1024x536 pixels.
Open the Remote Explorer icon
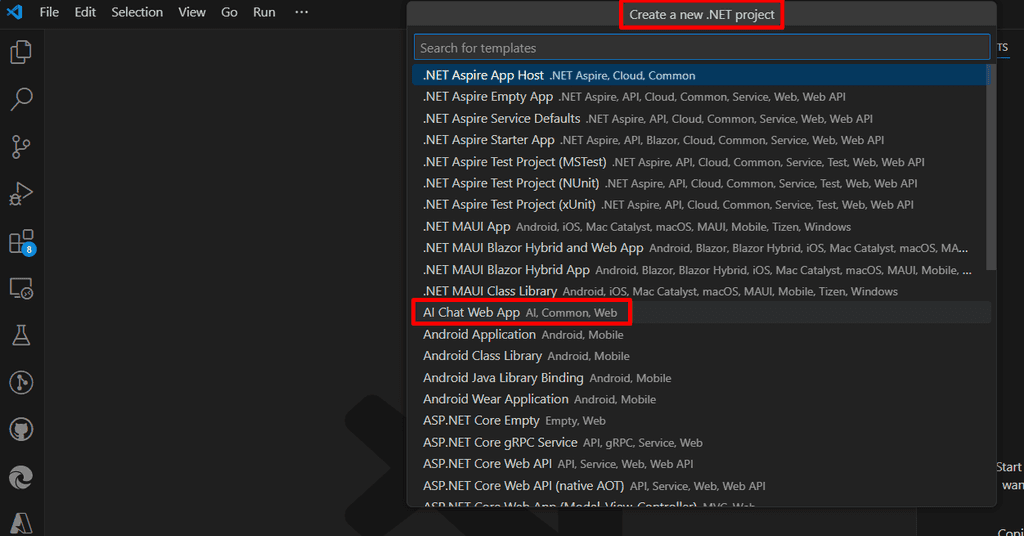point(21,289)
